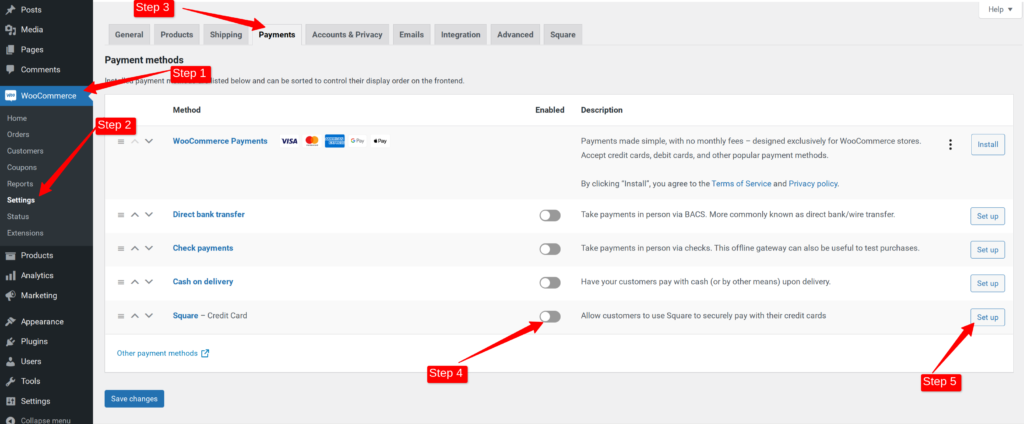1024x424 pixels.
Task: Open the Terms of Service link
Action: click(x=741, y=184)
